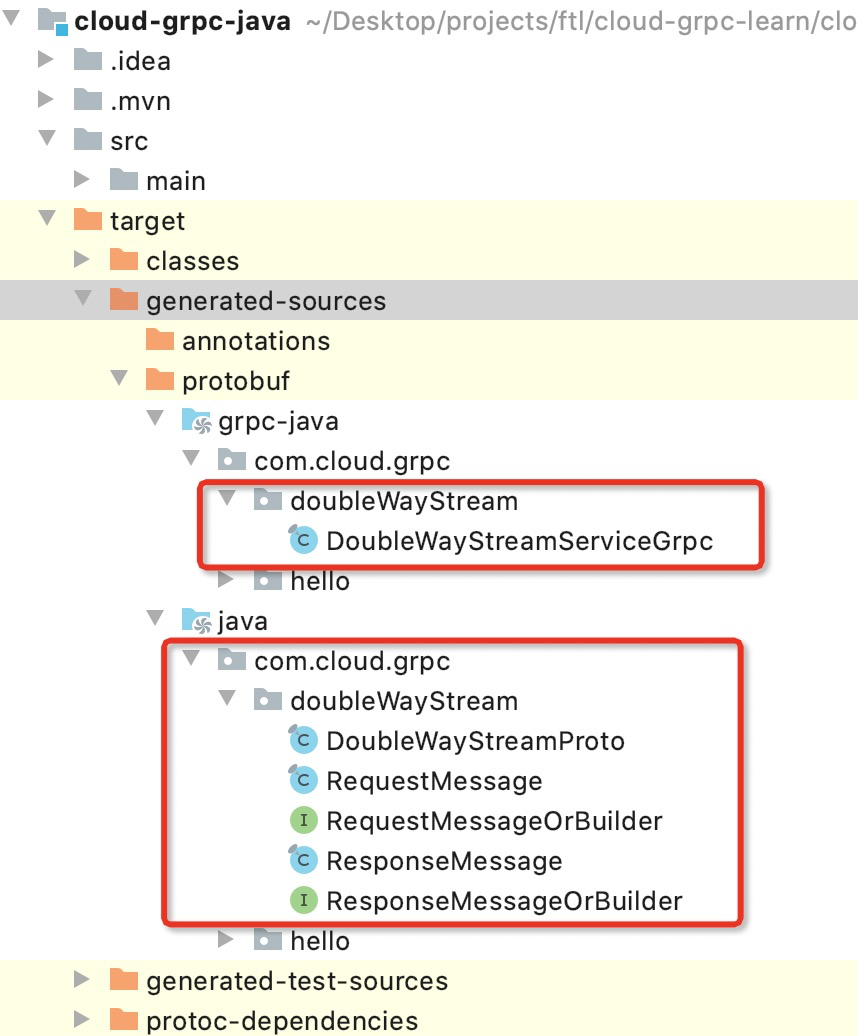Image resolution: width=858 pixels, height=1036 pixels.
Task: Click the DoubleWayStreamServiceGrpc class icon
Action: pyautogui.click(x=303, y=540)
